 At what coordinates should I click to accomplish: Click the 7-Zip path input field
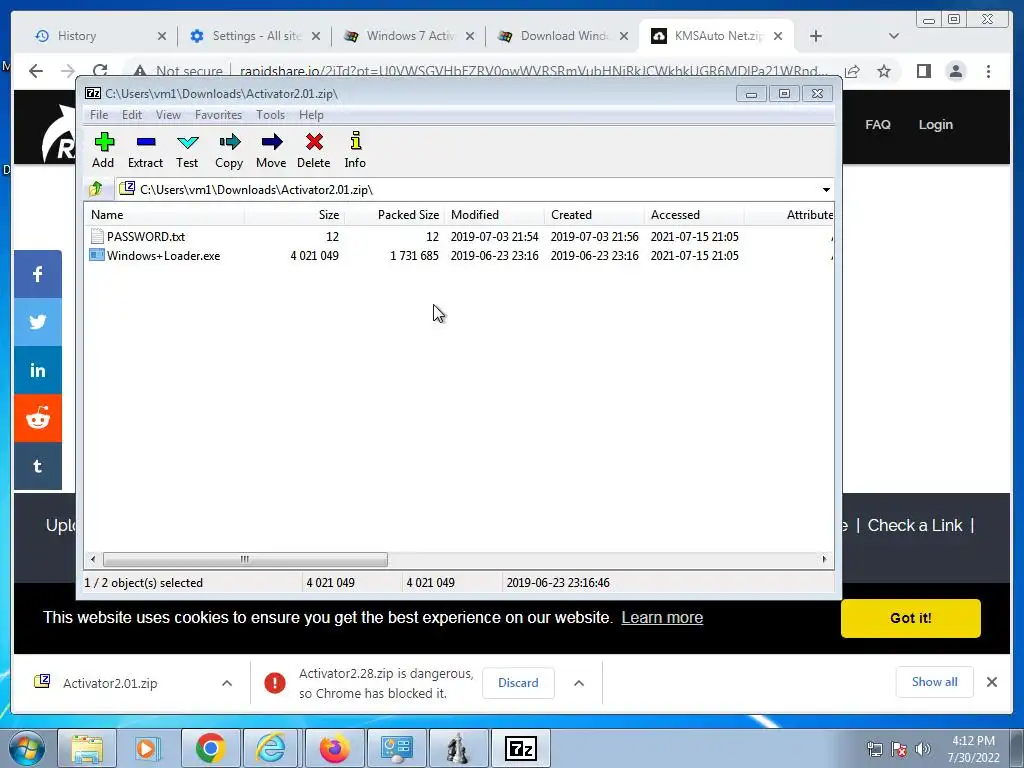pyautogui.click(x=468, y=189)
